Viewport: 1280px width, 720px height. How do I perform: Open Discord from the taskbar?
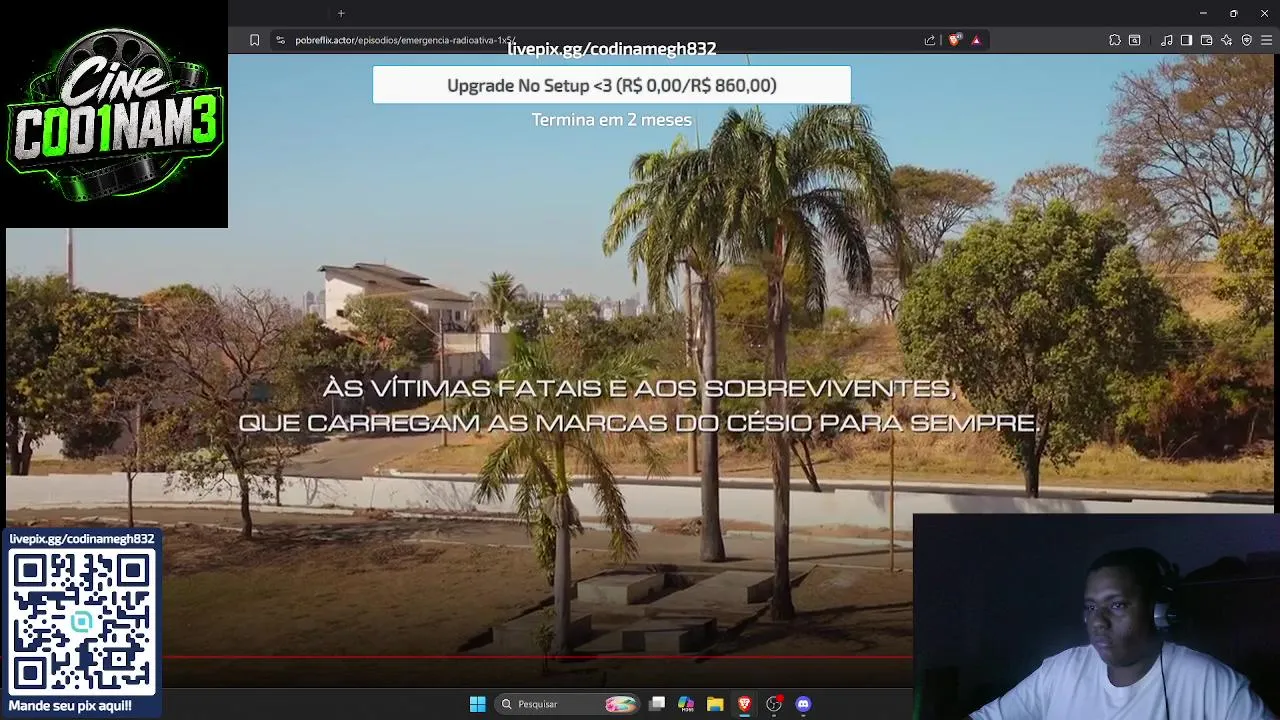pyautogui.click(x=803, y=704)
